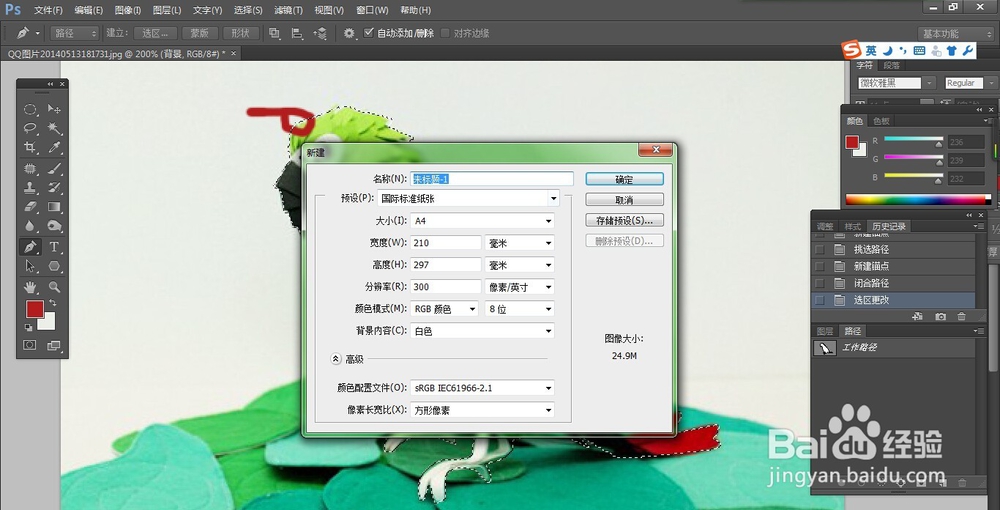
Task: Toggle history brush source for 挑选路径
Action: [x=820, y=249]
